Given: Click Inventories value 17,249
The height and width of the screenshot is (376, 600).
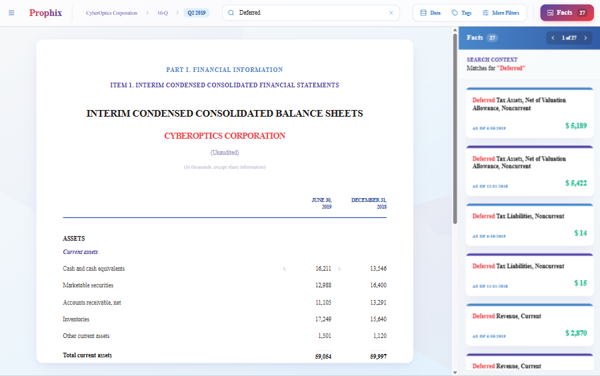Looking at the screenshot, I should (x=323, y=319).
